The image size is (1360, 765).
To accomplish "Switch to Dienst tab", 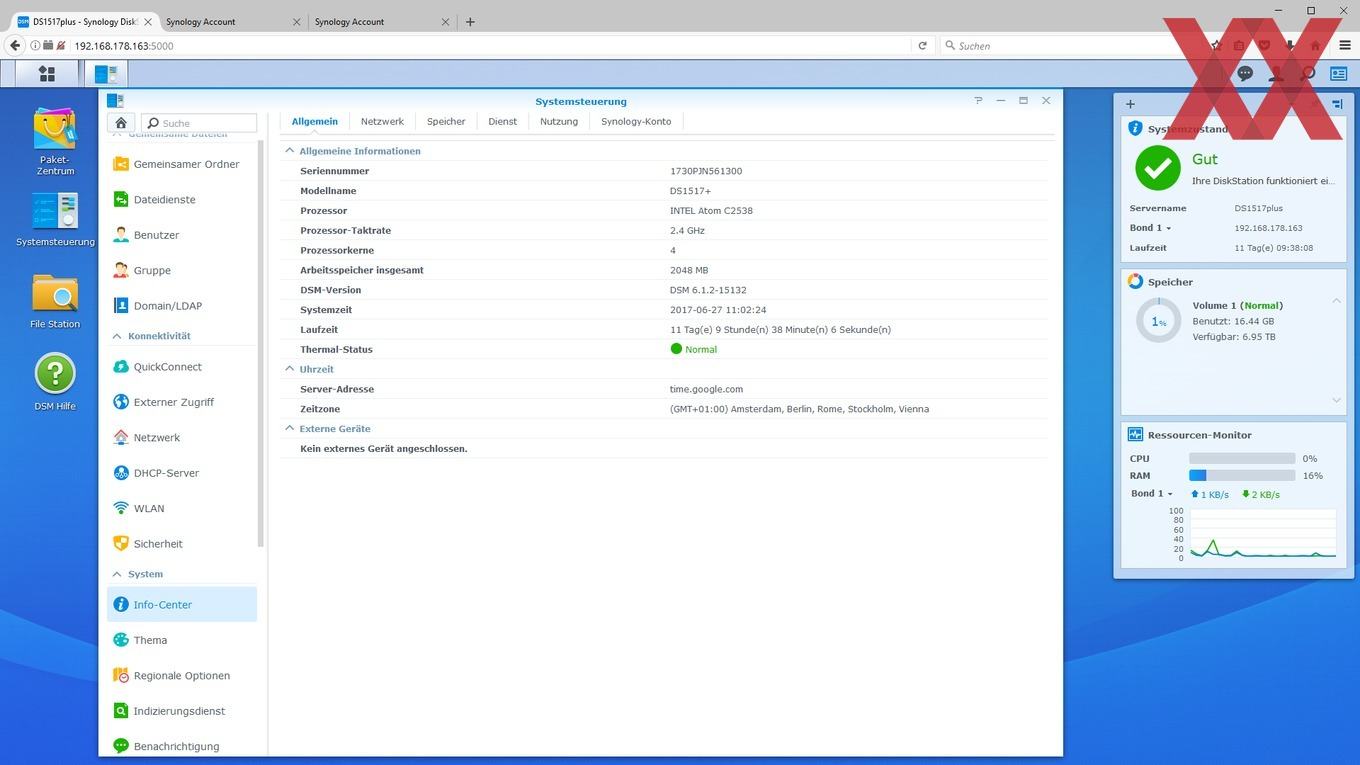I will coord(503,122).
